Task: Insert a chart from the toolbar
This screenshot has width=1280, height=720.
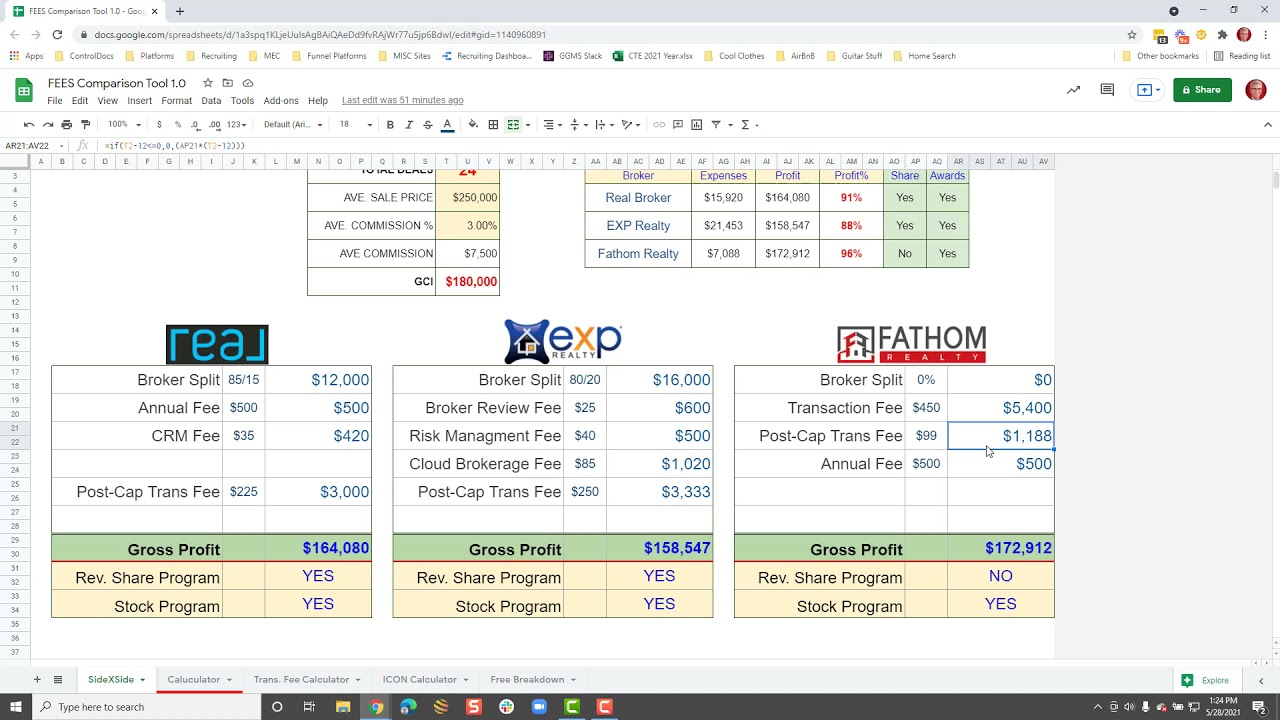Action: coord(697,125)
